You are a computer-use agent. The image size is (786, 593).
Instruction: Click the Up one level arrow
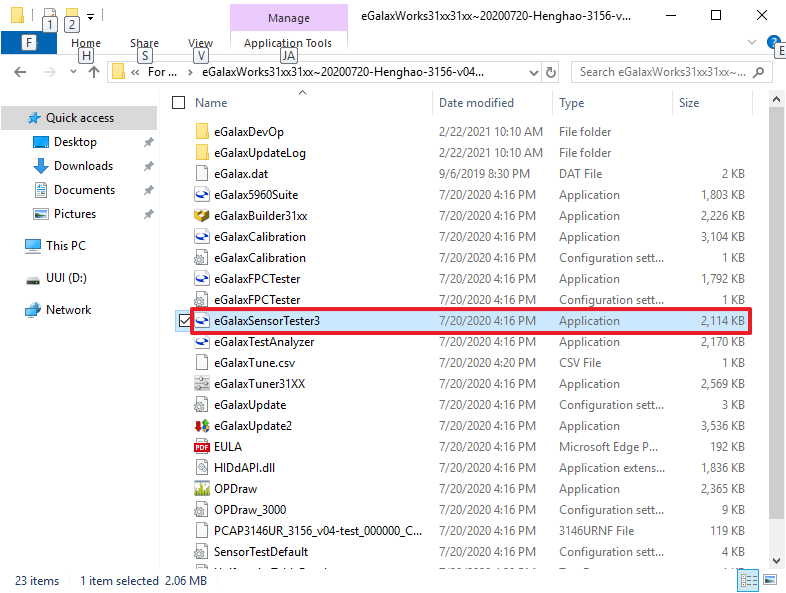93,72
